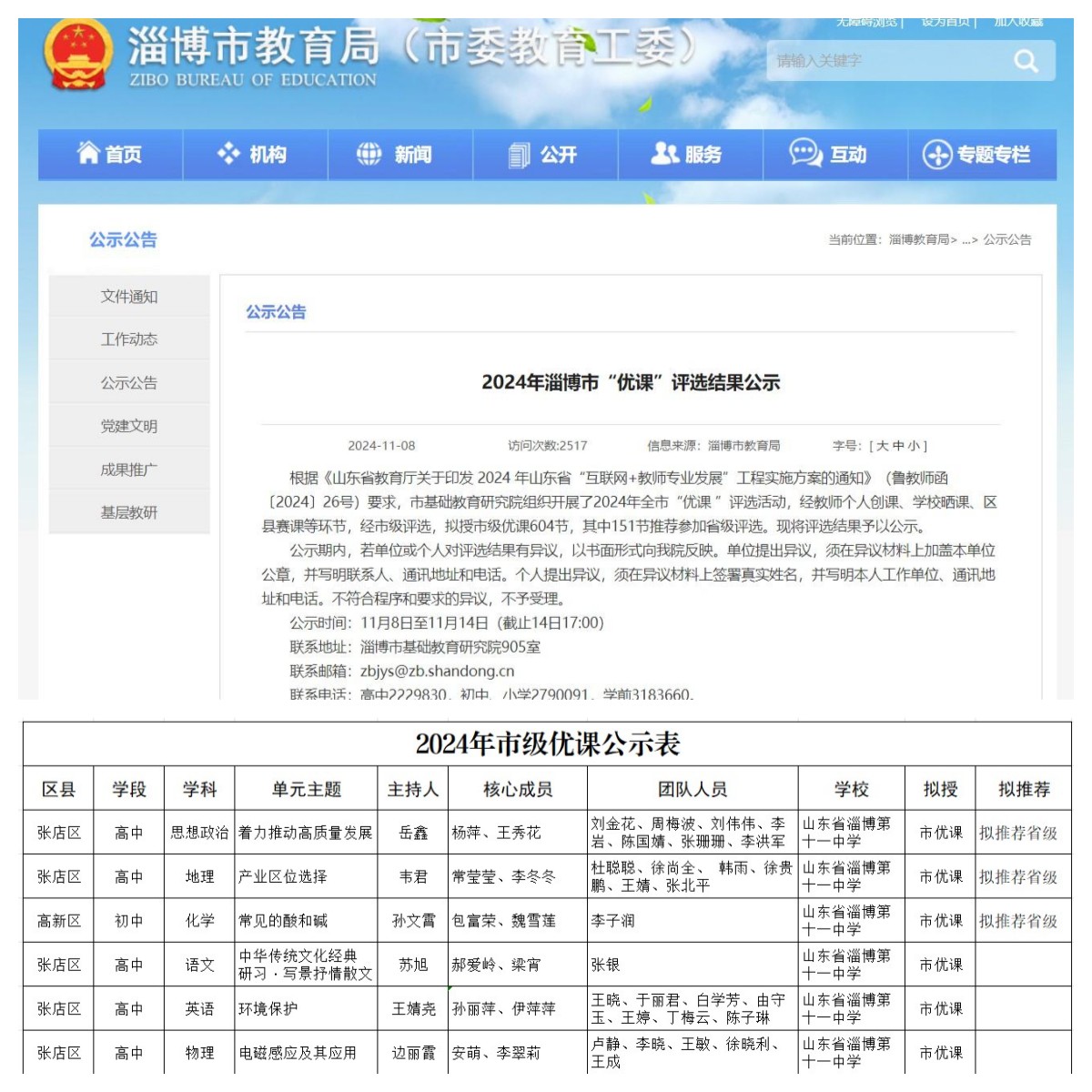This screenshot has height=1092, width=1092.
Task: Click the table title 2024年市级优课公示表
Action: (548, 744)
